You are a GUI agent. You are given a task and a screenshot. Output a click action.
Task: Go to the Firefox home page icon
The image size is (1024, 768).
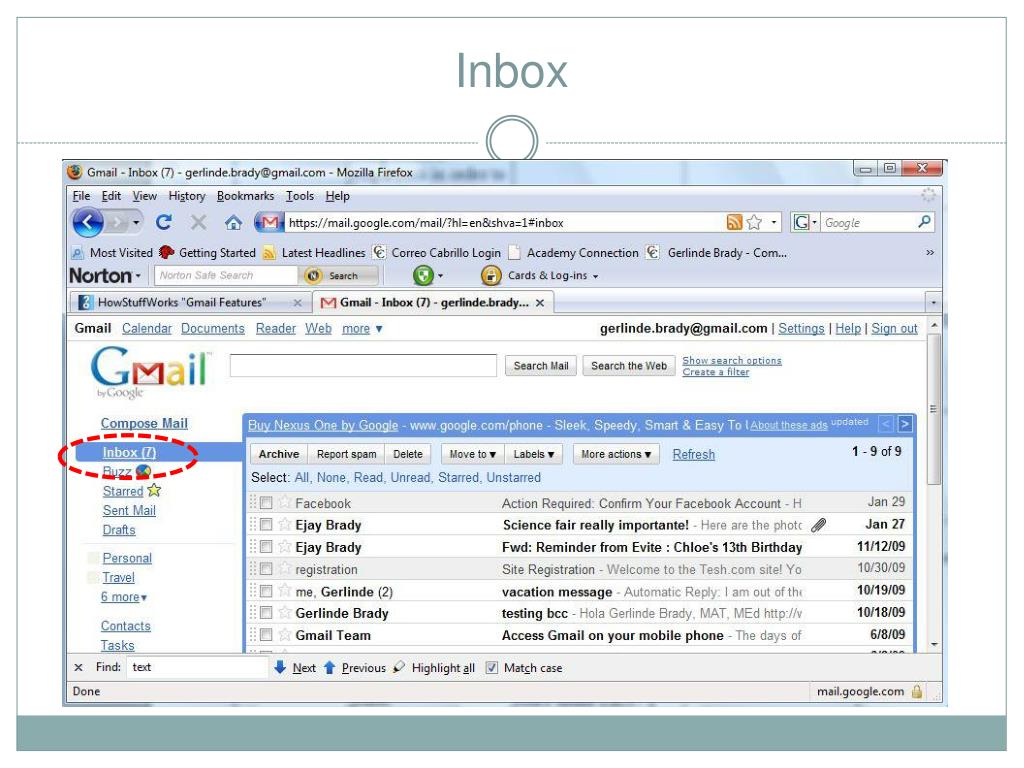click(x=233, y=223)
